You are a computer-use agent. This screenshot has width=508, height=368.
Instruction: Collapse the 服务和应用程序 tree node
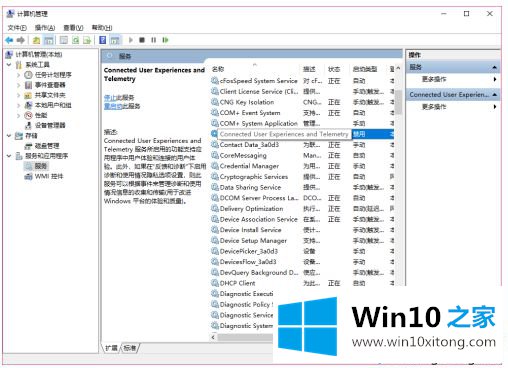click(9, 156)
